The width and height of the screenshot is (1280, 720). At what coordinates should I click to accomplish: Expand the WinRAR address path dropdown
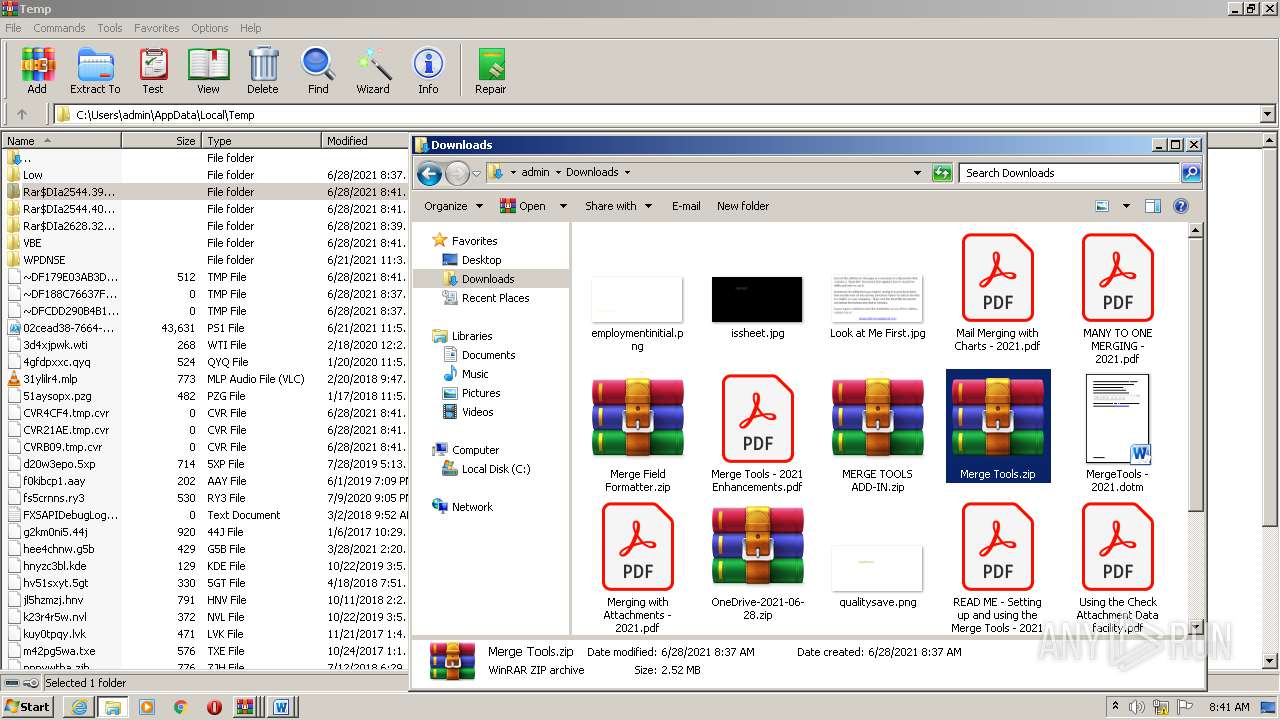click(1268, 115)
